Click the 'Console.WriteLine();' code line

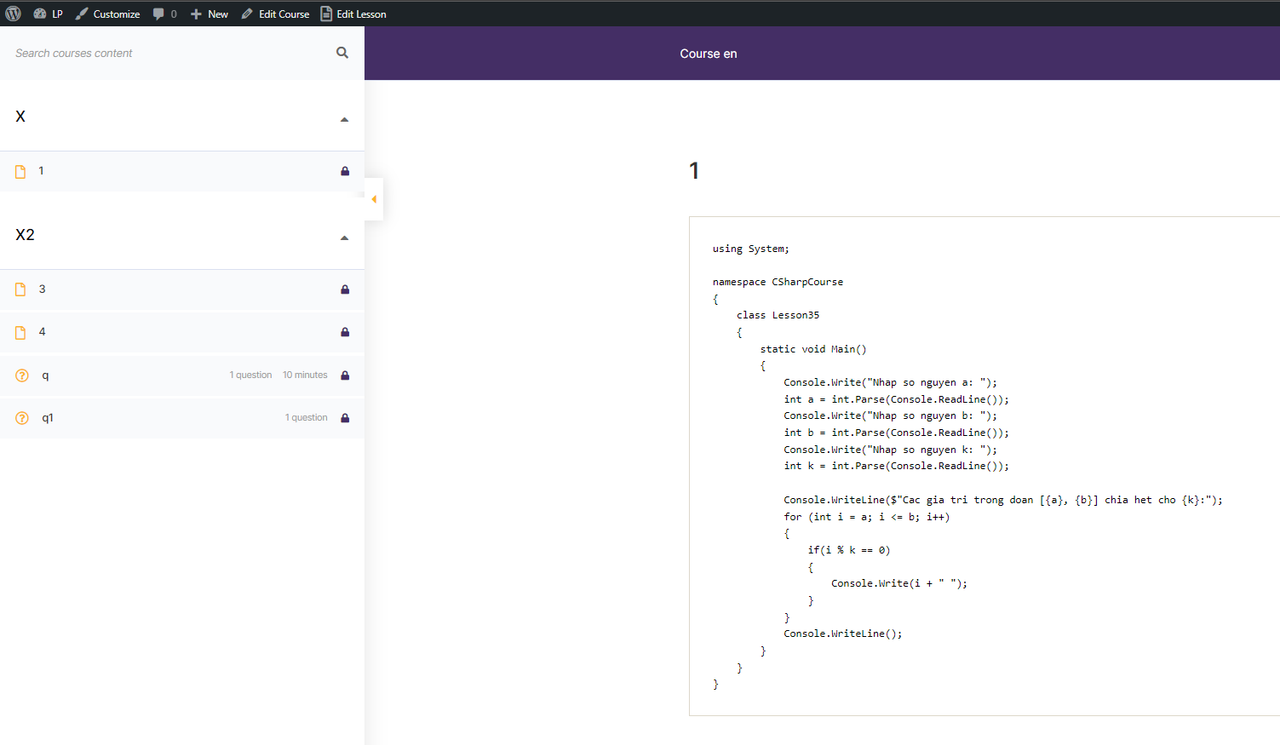[843, 634]
